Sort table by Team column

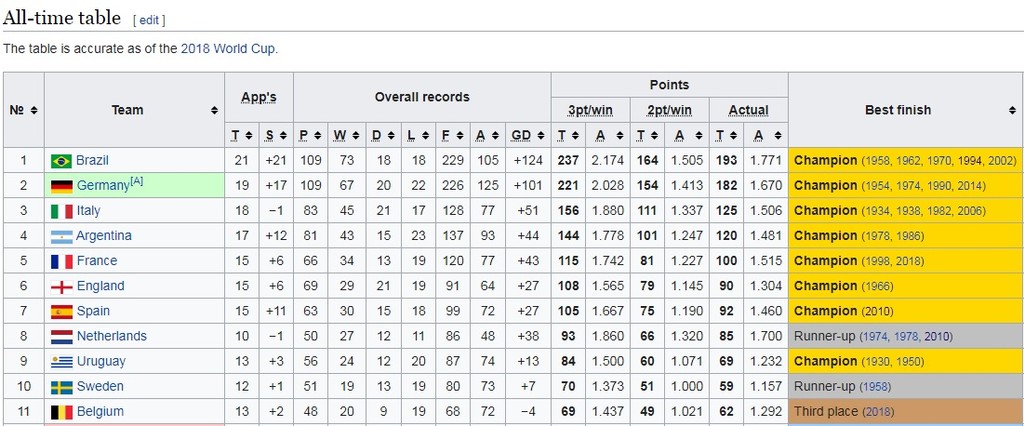point(214,110)
